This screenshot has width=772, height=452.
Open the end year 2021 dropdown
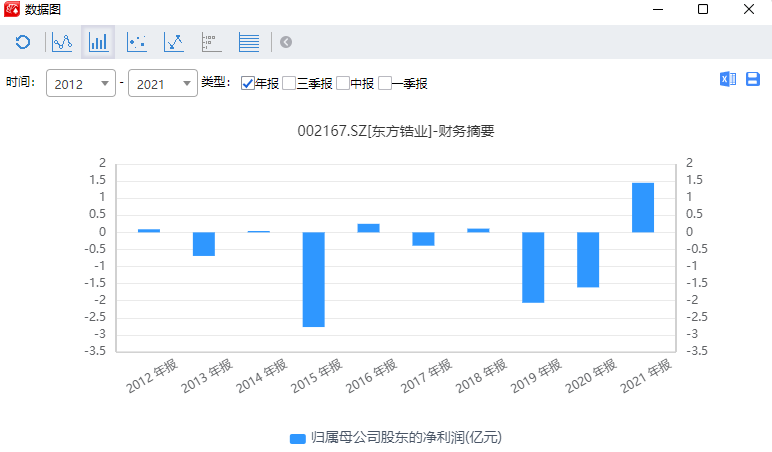tap(162, 84)
